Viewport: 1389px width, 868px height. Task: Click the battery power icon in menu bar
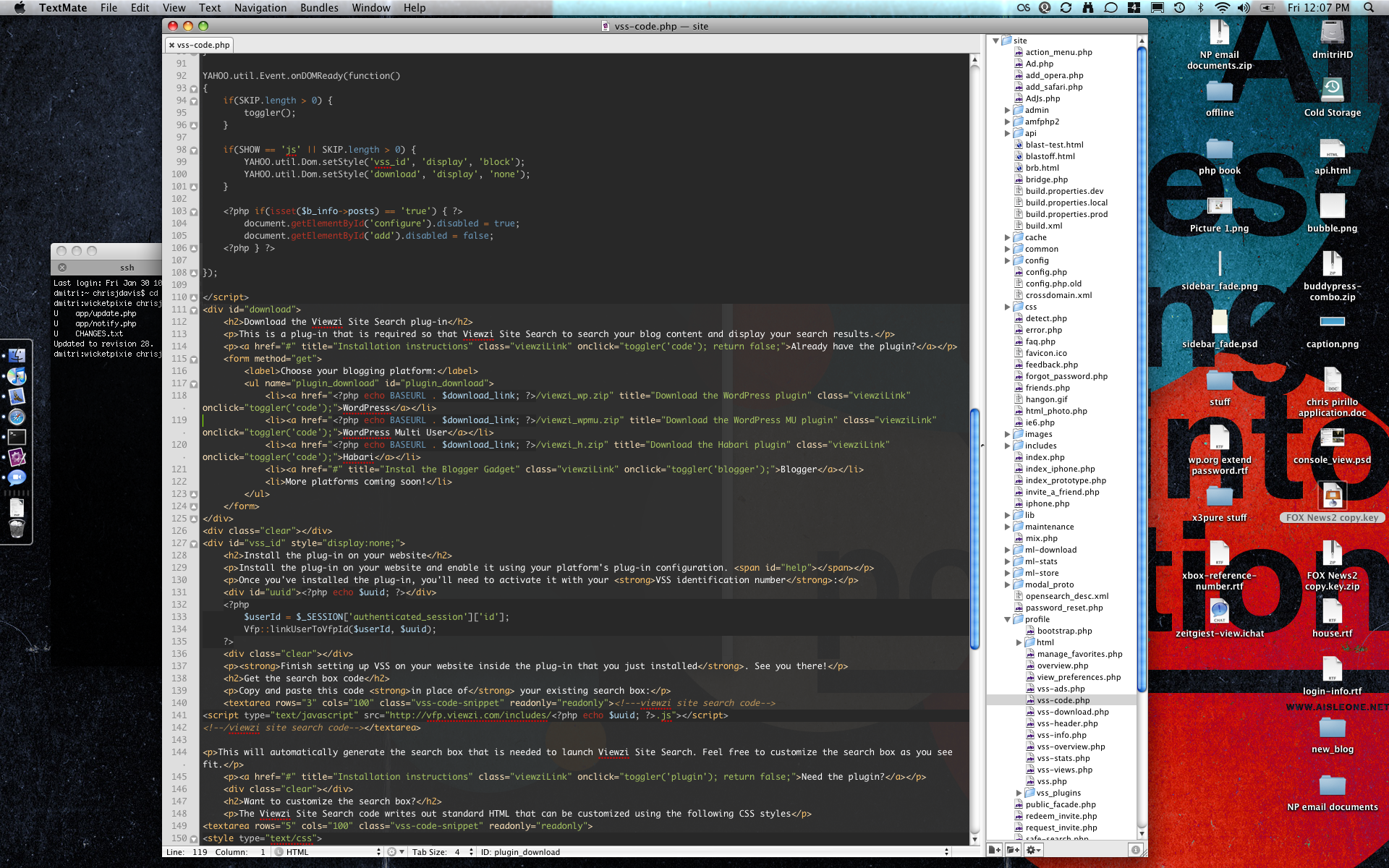click(1267, 8)
